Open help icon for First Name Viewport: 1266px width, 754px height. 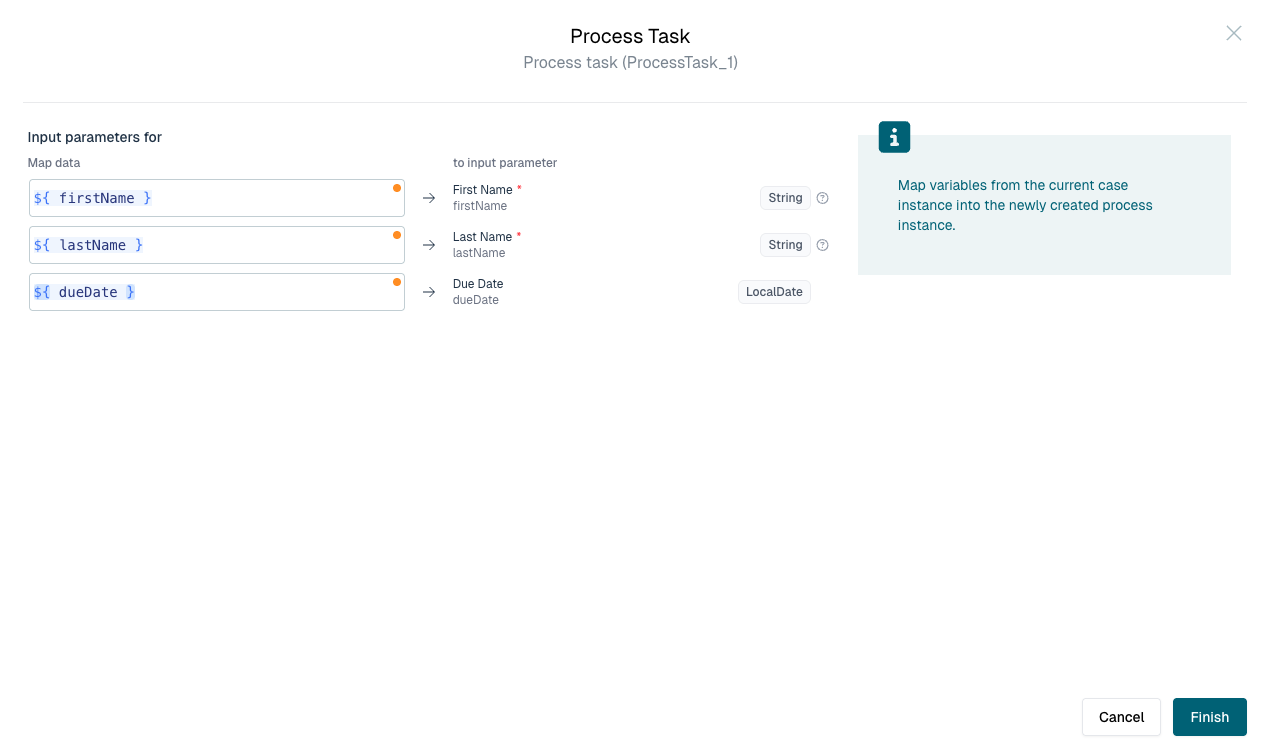(x=823, y=198)
